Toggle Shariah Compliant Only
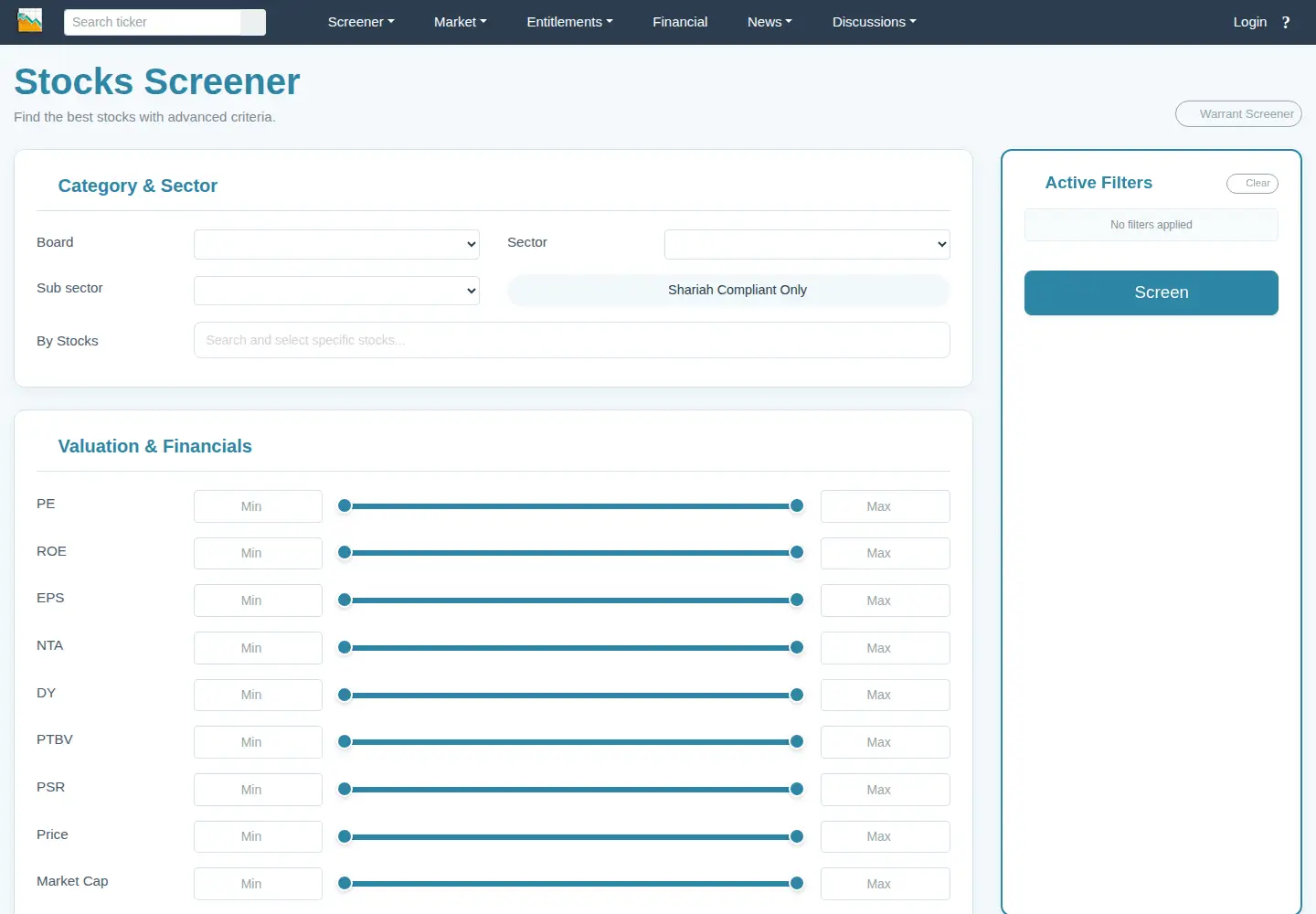1316x914 pixels. 728,290
